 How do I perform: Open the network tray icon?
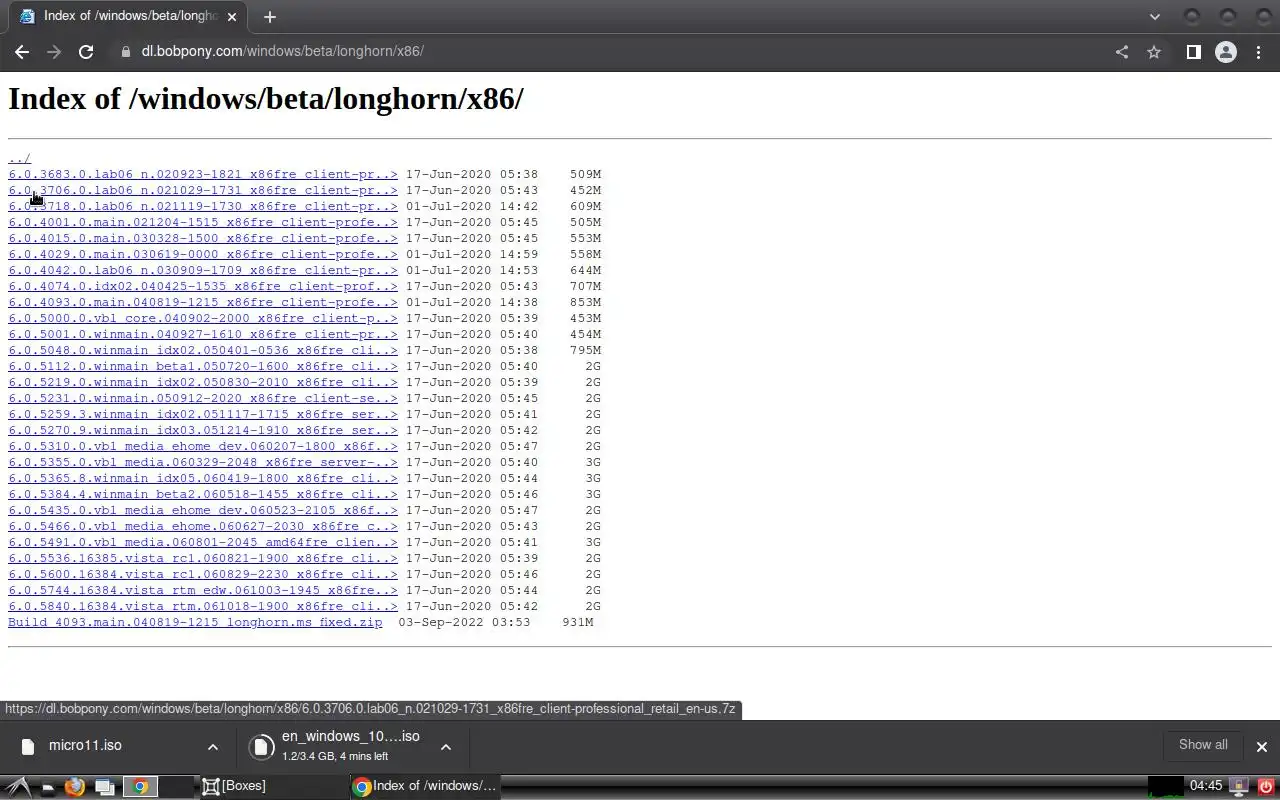[x=1238, y=787]
